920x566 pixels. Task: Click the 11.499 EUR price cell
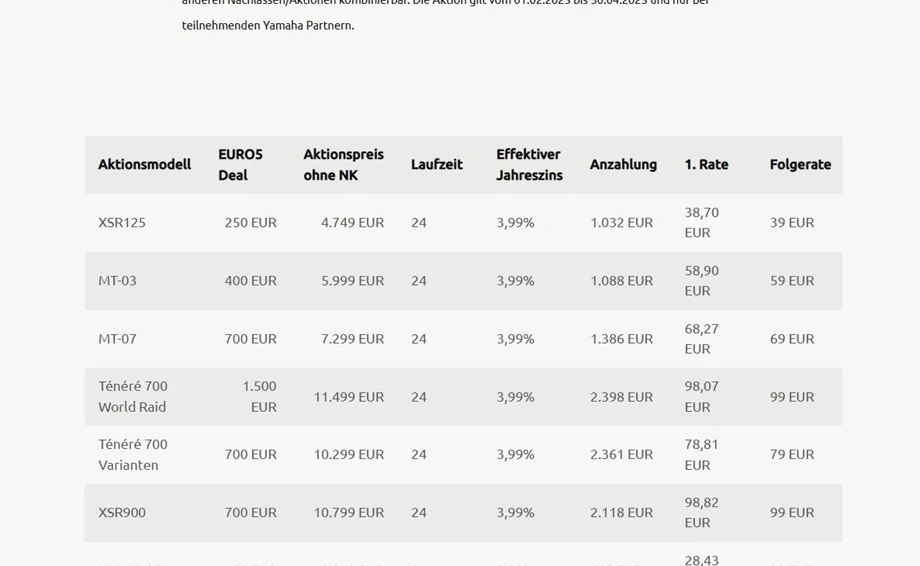pyautogui.click(x=348, y=396)
